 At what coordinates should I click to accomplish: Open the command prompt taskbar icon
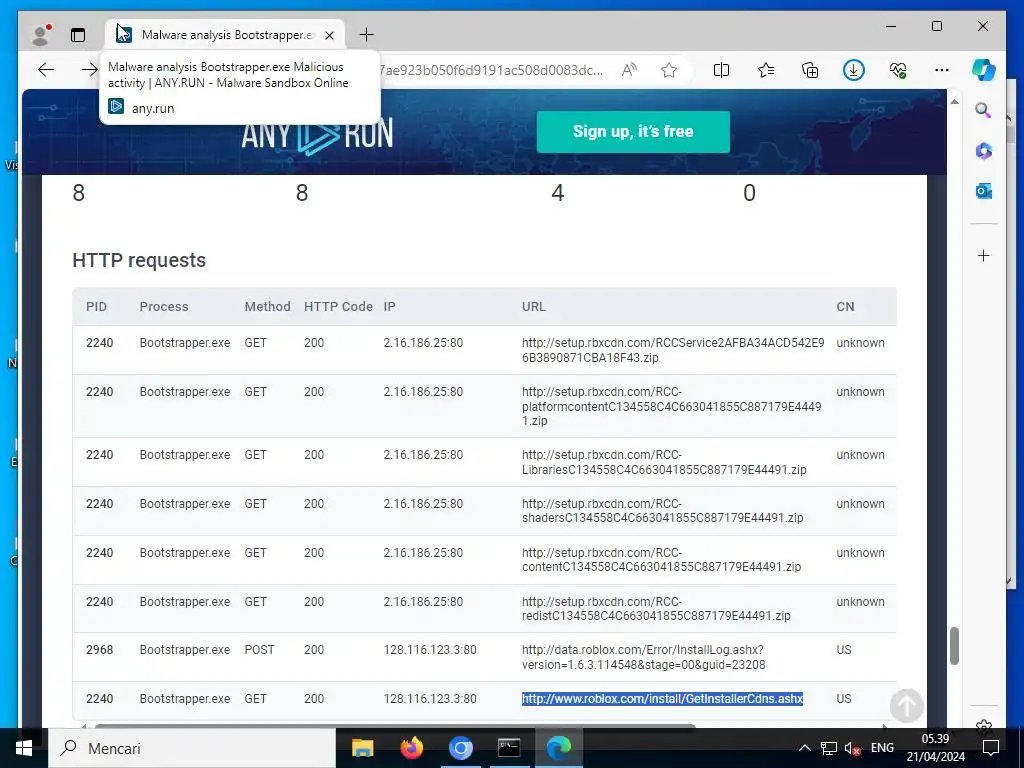click(x=509, y=748)
